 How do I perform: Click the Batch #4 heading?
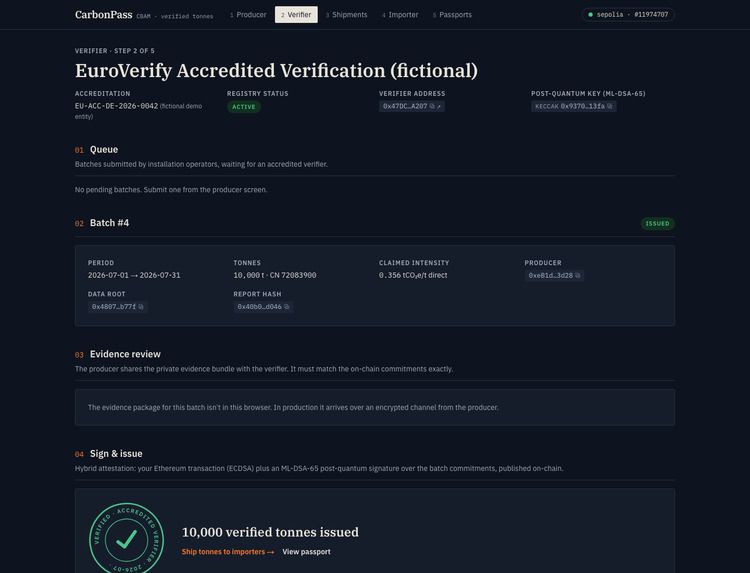click(109, 223)
